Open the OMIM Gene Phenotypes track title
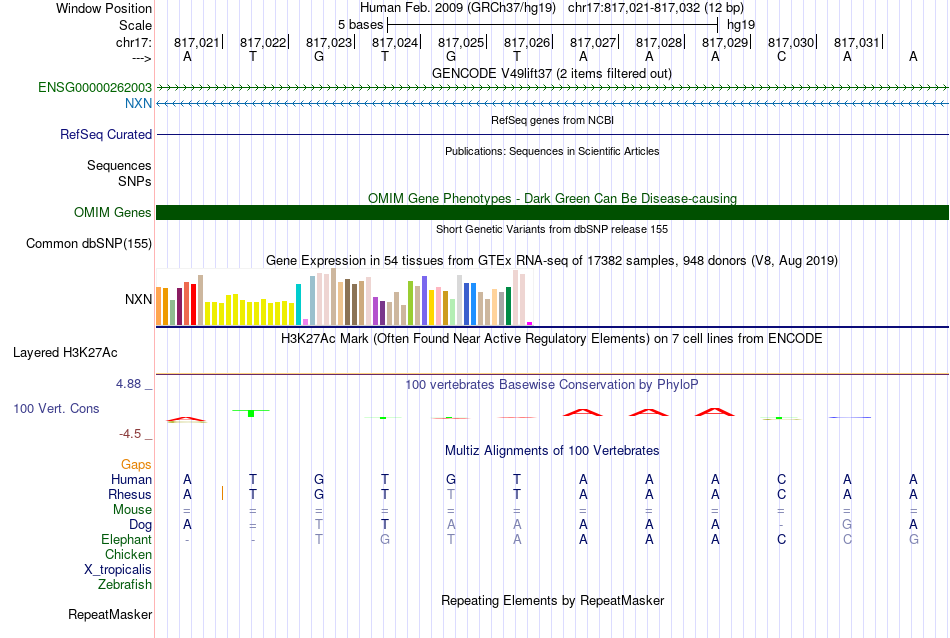 tap(552, 198)
